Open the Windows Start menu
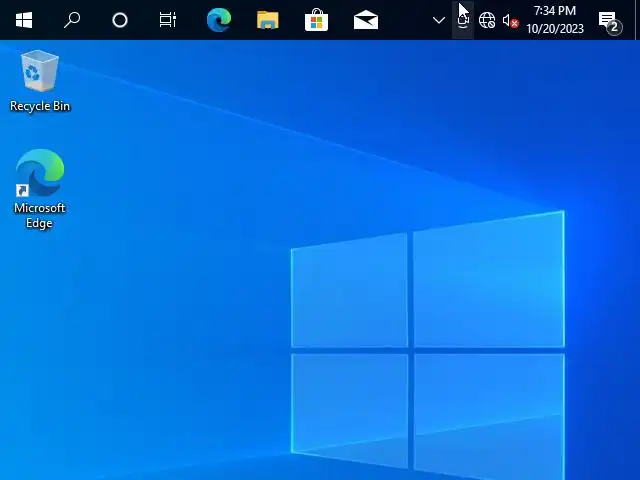The image size is (640, 480). (x=24, y=20)
